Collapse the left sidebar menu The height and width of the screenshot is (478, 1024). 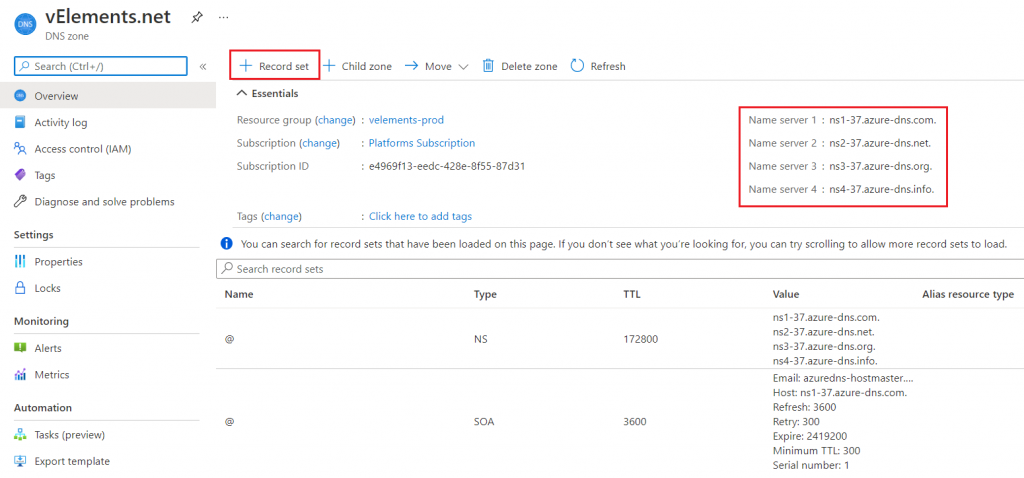(x=203, y=66)
